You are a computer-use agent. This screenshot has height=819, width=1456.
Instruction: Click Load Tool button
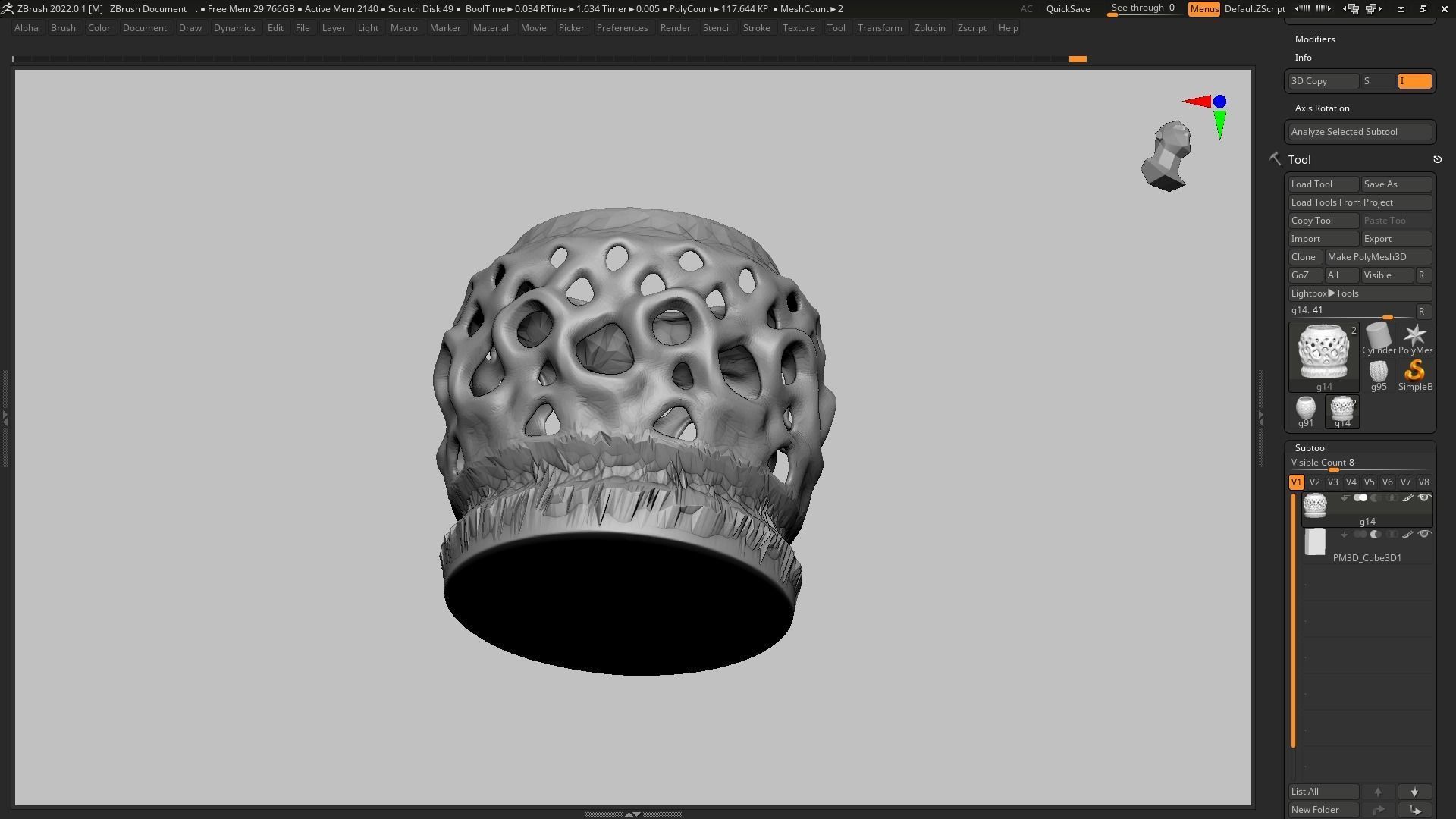pyautogui.click(x=1324, y=184)
